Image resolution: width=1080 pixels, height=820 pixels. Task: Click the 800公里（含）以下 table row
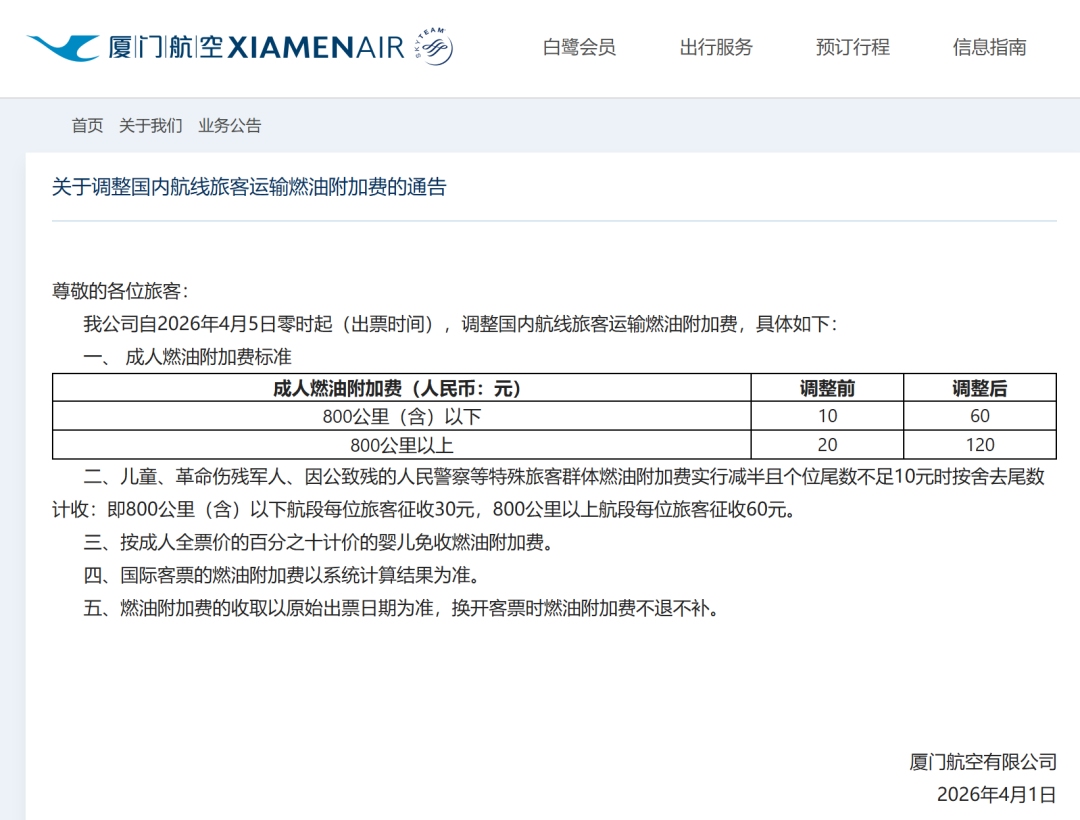point(400,416)
